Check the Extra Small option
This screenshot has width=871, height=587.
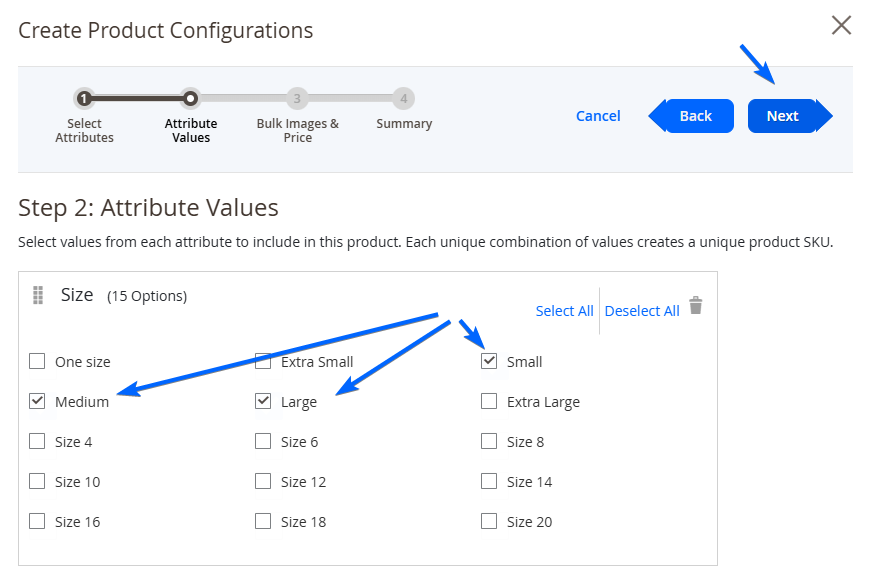(x=263, y=361)
